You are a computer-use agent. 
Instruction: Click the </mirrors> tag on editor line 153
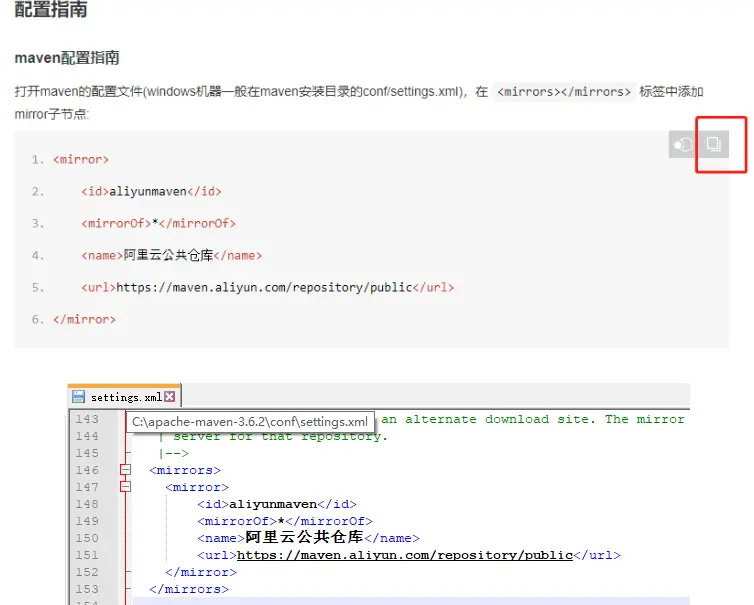point(189,589)
